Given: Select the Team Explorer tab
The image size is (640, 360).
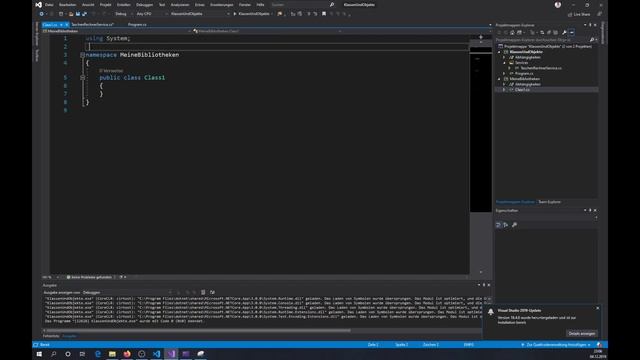Looking at the screenshot, I should [x=549, y=202].
